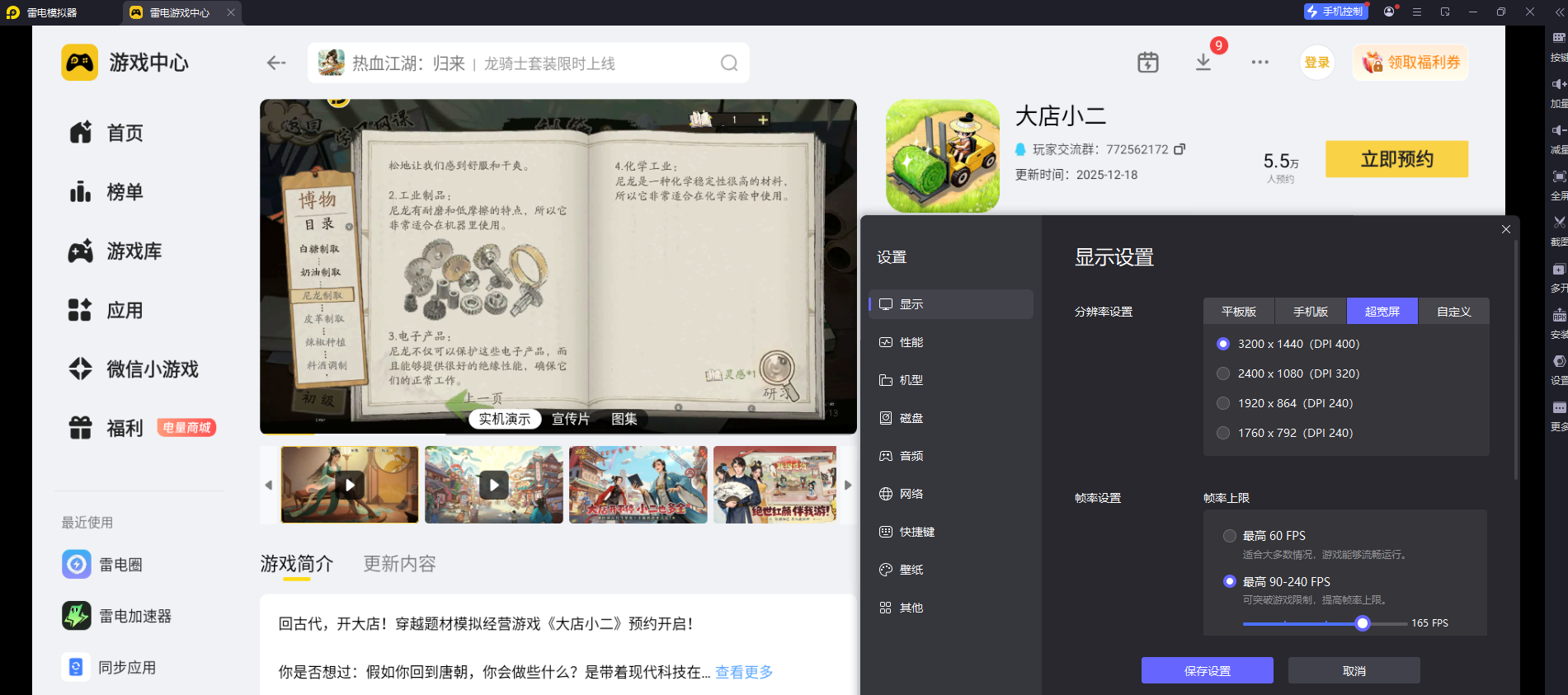This screenshot has width=1568, height=695.
Task: Switch to the 更新内容 tab
Action: [x=400, y=564]
